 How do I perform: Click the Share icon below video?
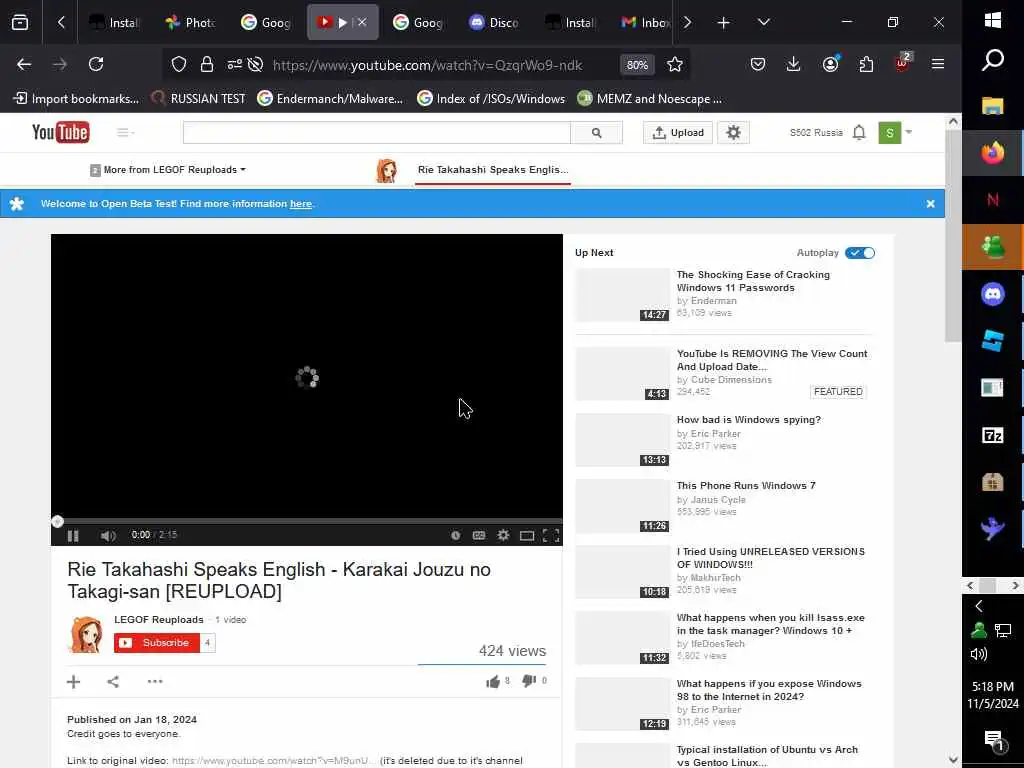coord(113,682)
